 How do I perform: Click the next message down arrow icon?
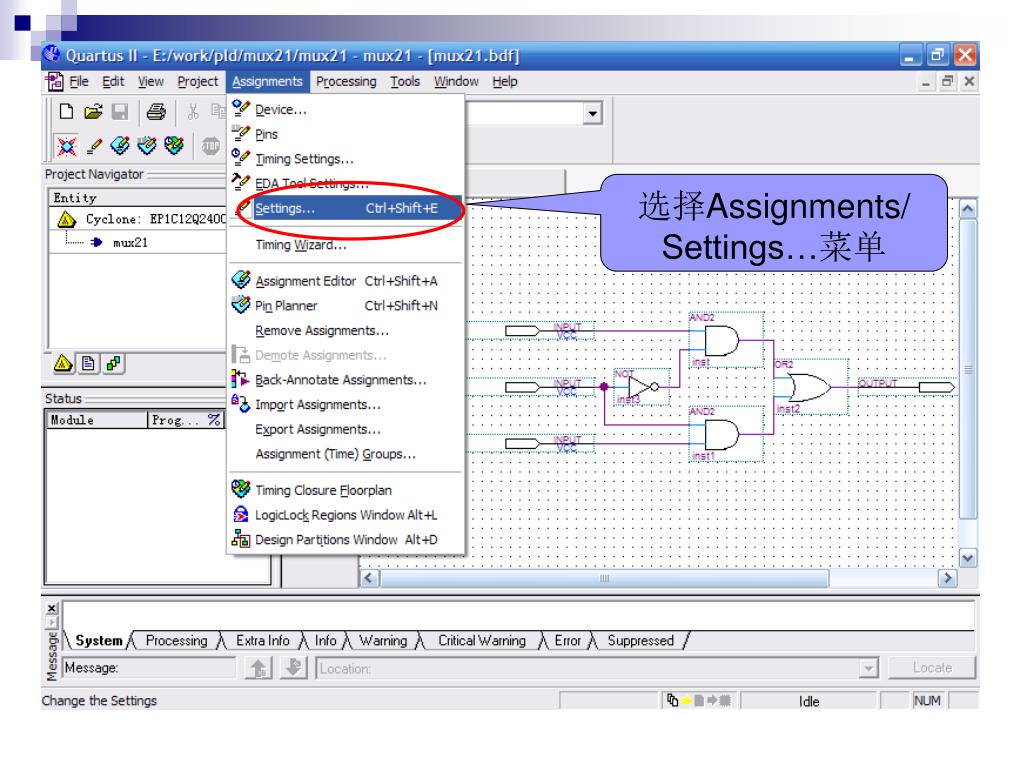pos(294,667)
